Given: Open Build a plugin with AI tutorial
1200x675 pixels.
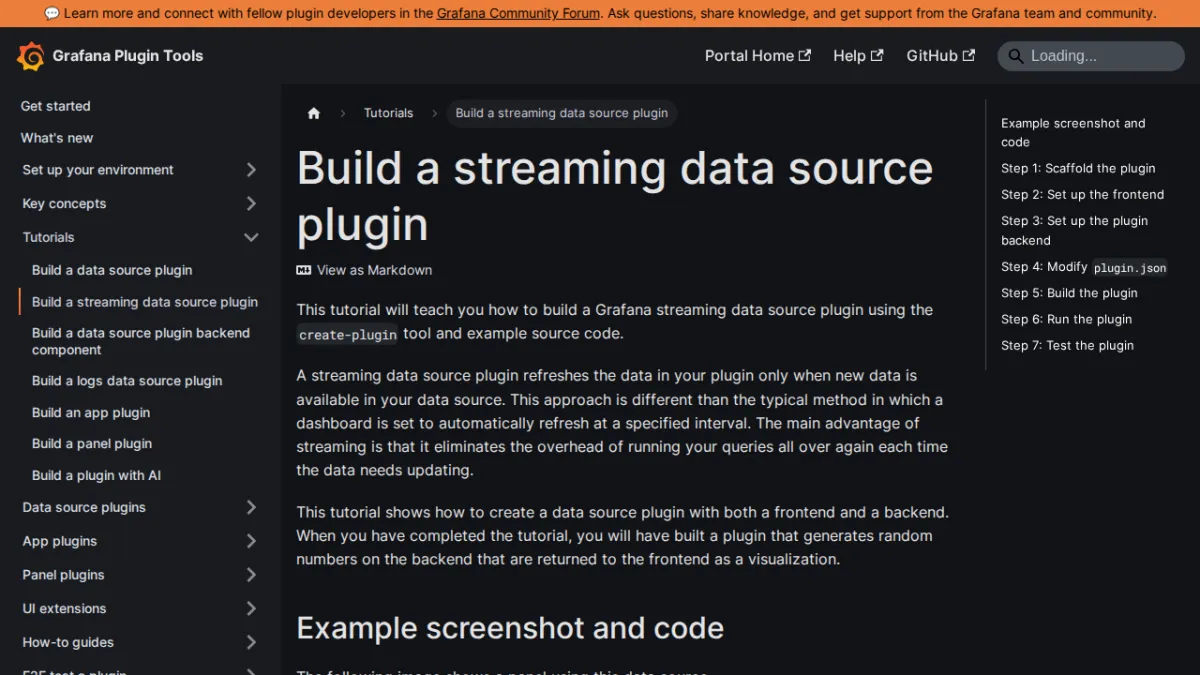Looking at the screenshot, I should [x=96, y=476].
